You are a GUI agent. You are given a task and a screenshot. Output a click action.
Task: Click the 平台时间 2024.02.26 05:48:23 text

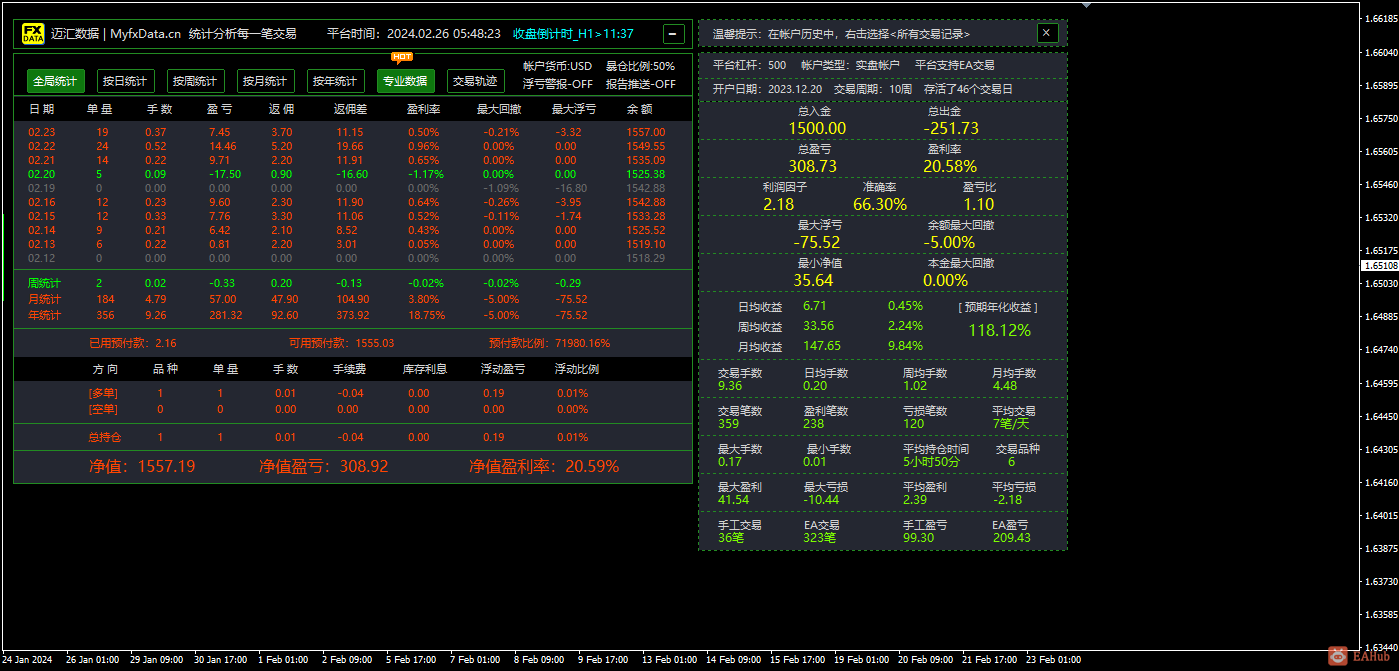[414, 34]
